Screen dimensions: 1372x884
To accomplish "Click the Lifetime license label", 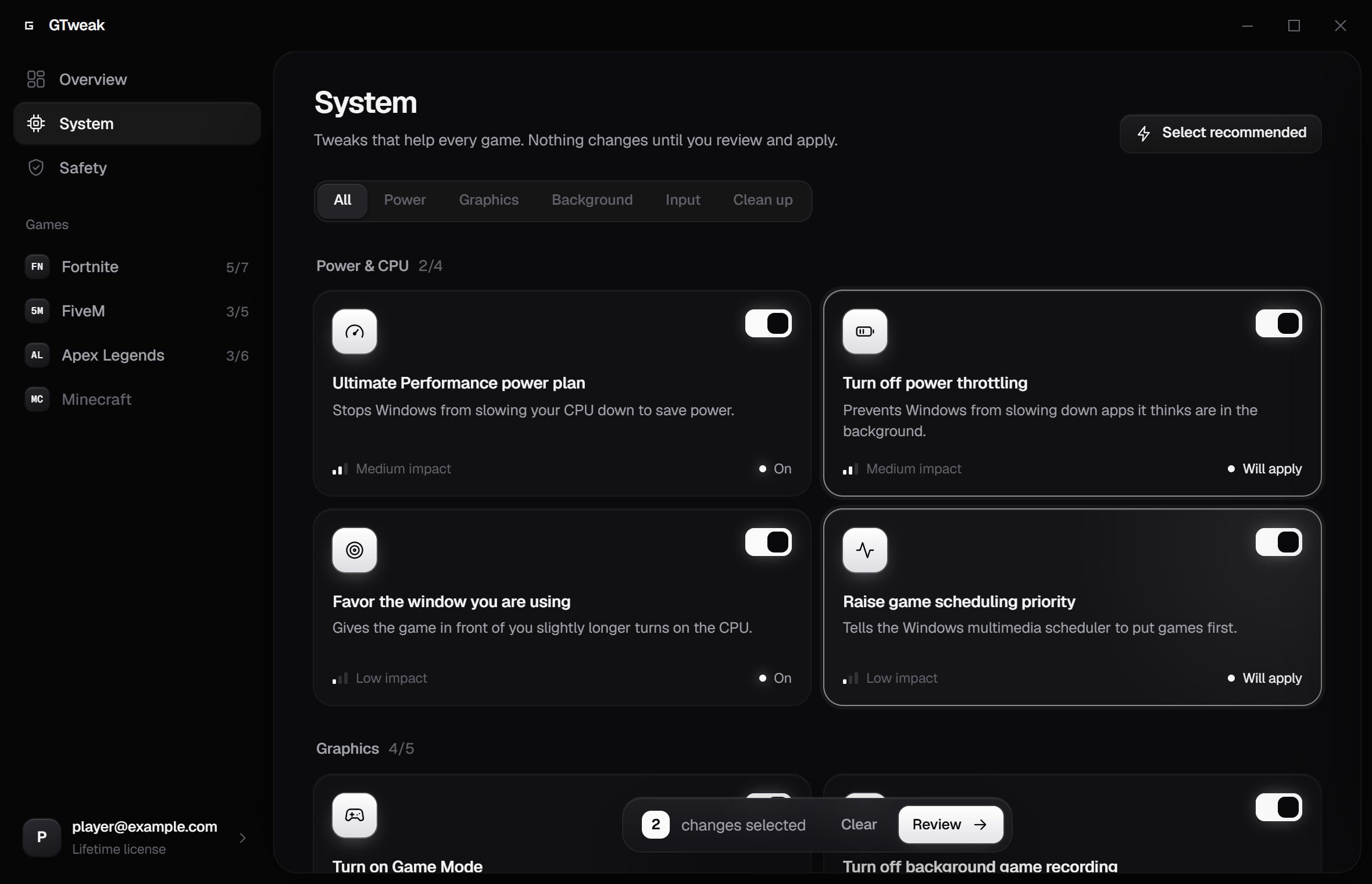I will pos(119,849).
